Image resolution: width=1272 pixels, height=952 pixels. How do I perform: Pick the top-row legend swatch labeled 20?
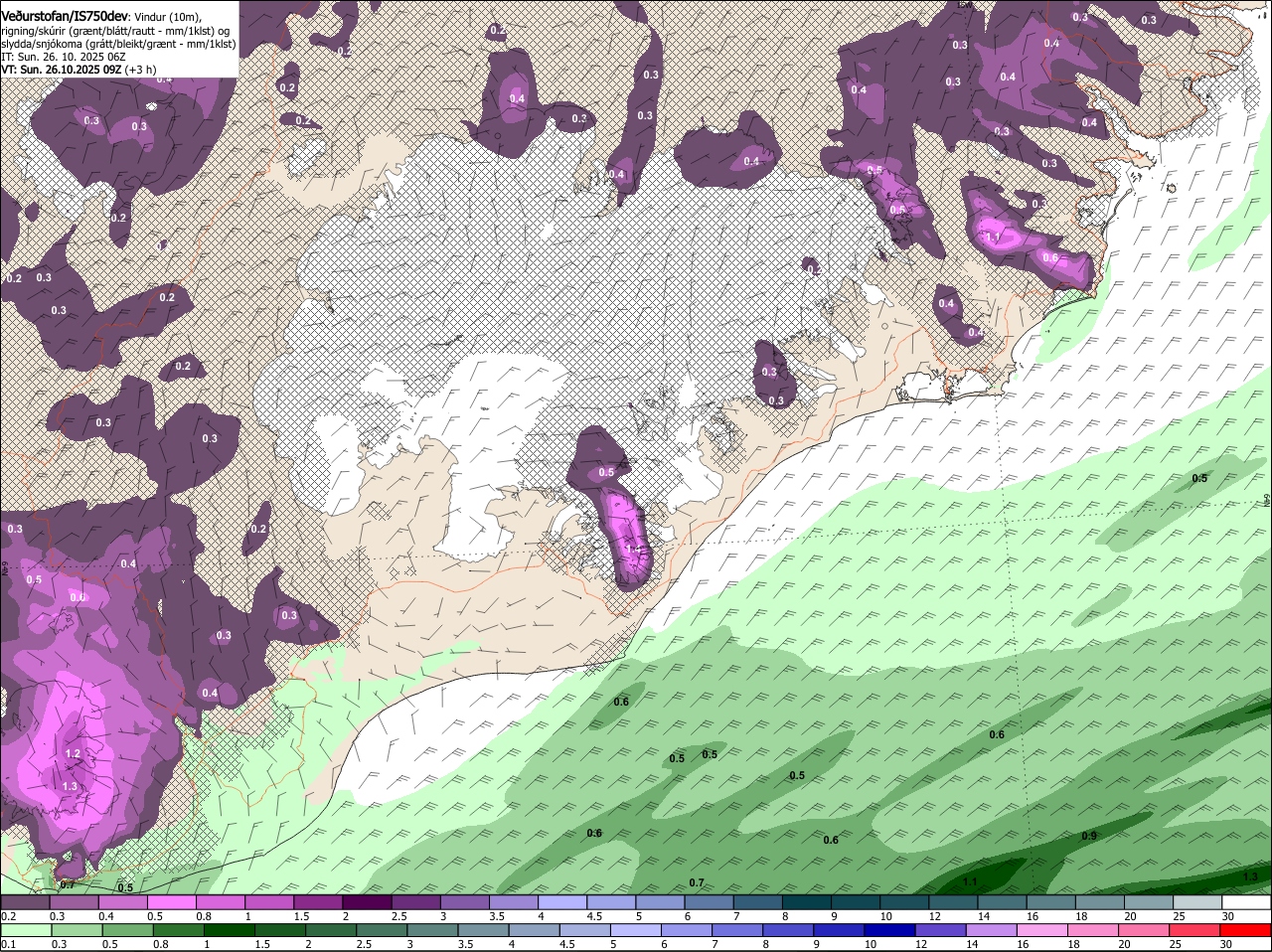[x=1150, y=903]
